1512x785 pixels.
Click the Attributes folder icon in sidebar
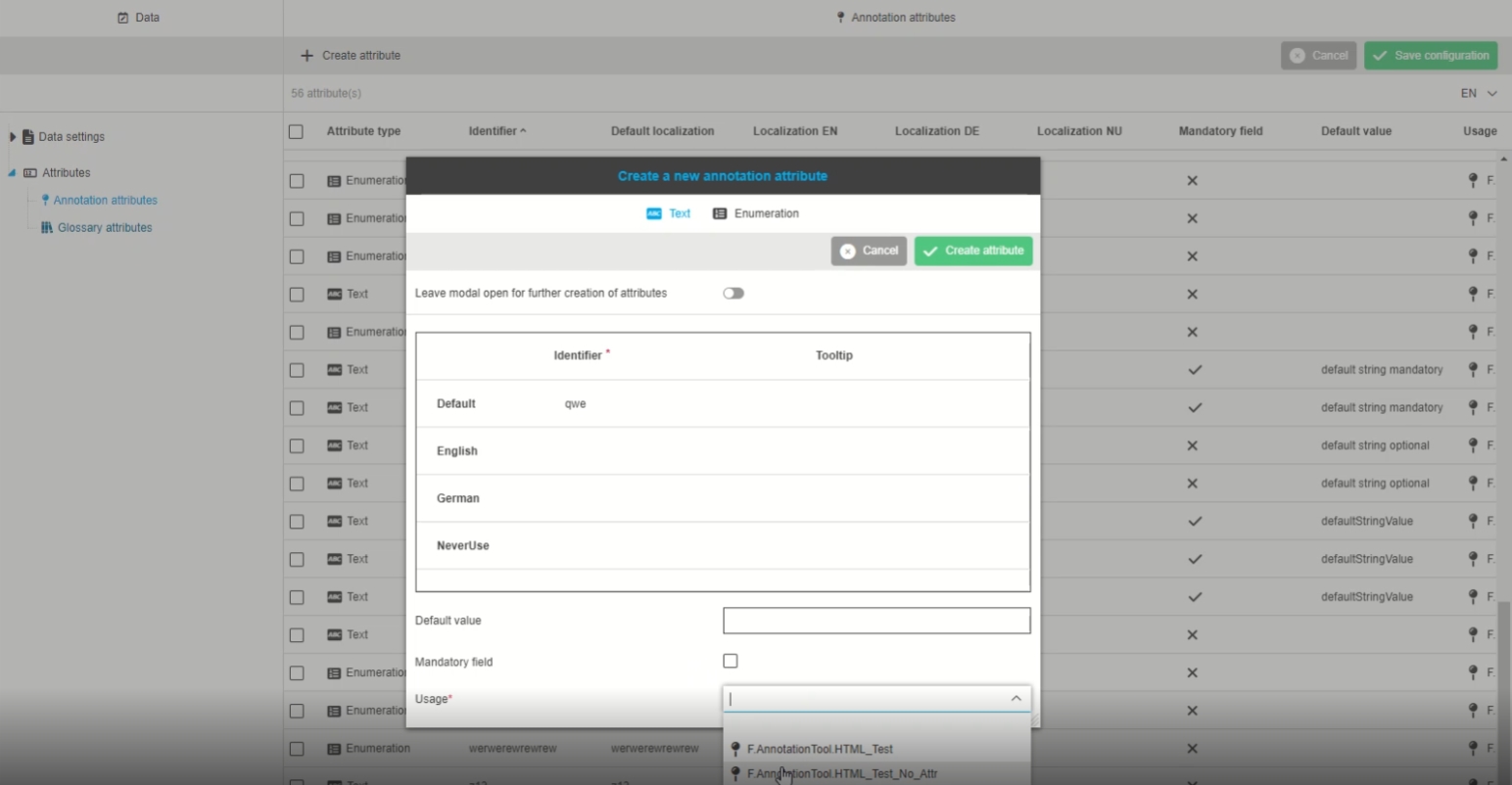30,173
